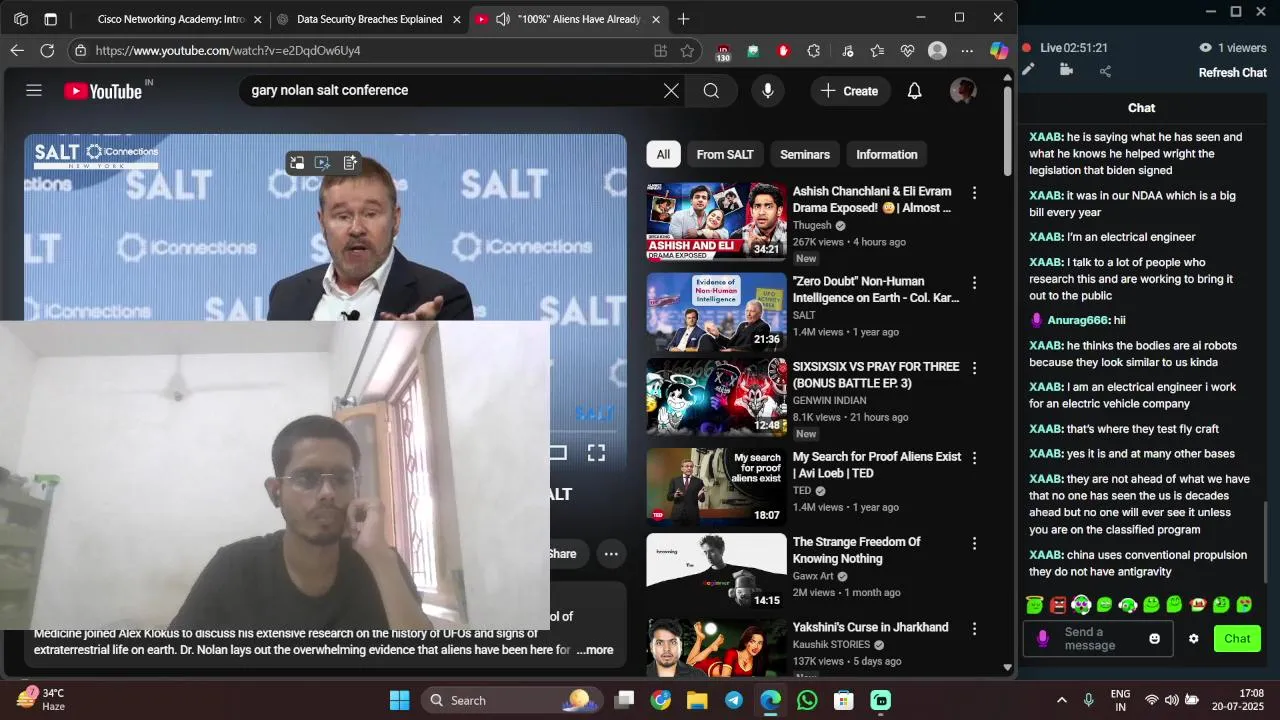
Task: Switch to Data Security Breaches Explained tab
Action: pyautogui.click(x=369, y=19)
